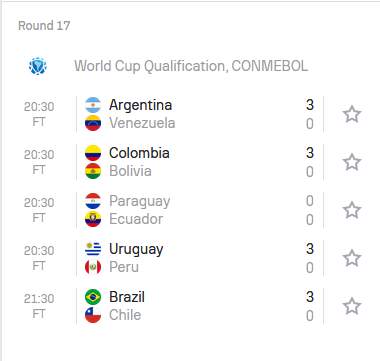Click the Argentina flag icon
380x361 pixels.
[x=93, y=105]
